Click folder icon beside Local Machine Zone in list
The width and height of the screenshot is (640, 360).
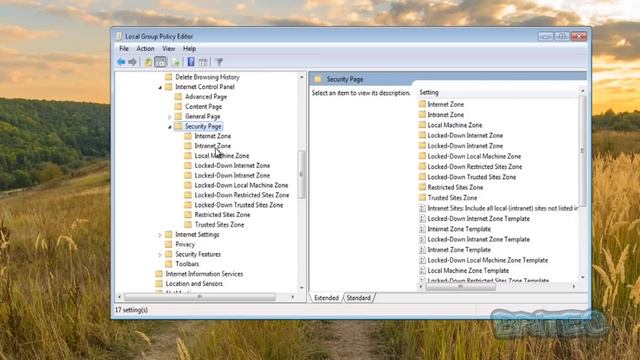(422, 125)
